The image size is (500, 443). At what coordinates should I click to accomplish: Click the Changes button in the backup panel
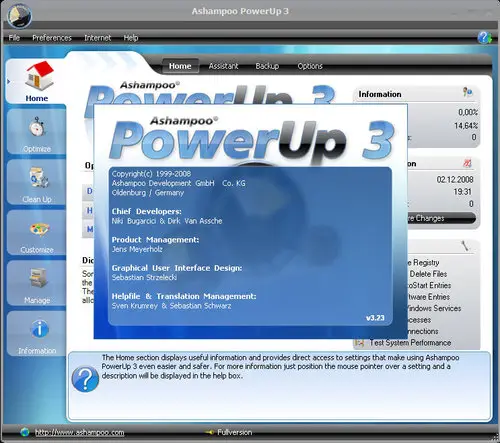pos(442,218)
